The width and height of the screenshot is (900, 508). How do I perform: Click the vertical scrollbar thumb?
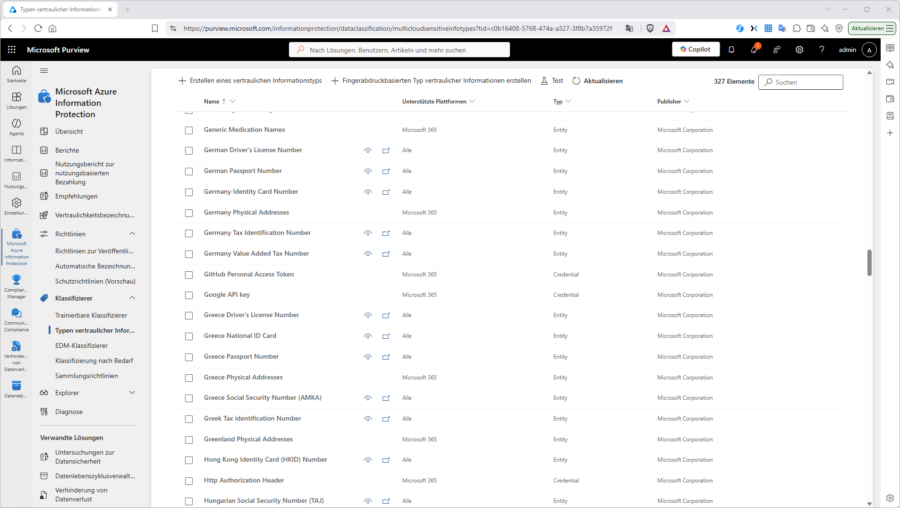pos(869,262)
